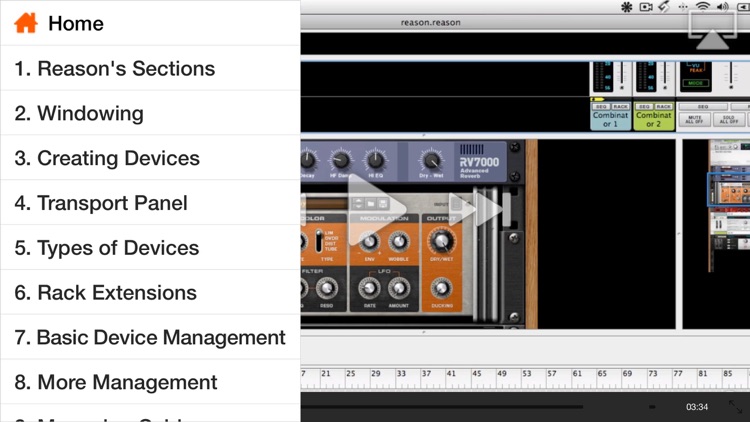The width and height of the screenshot is (750, 422).
Task: Click the RV7000 Dry-Wet knob
Action: (x=431, y=161)
